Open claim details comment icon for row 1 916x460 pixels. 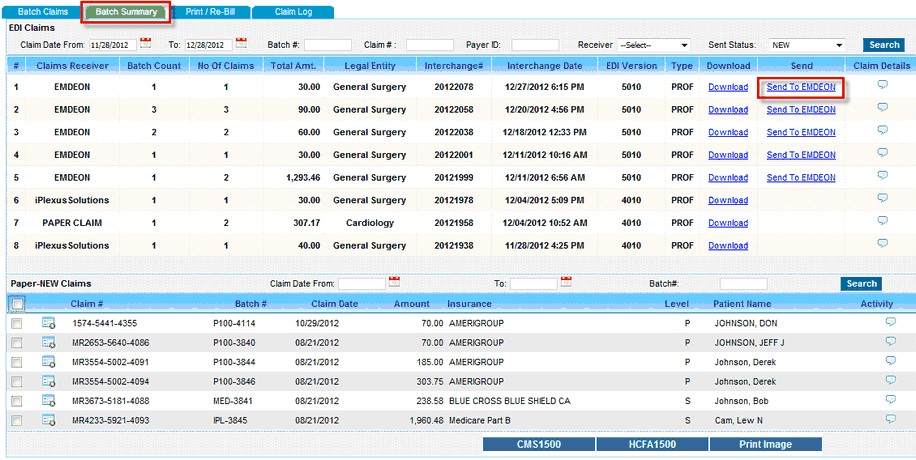[882, 85]
